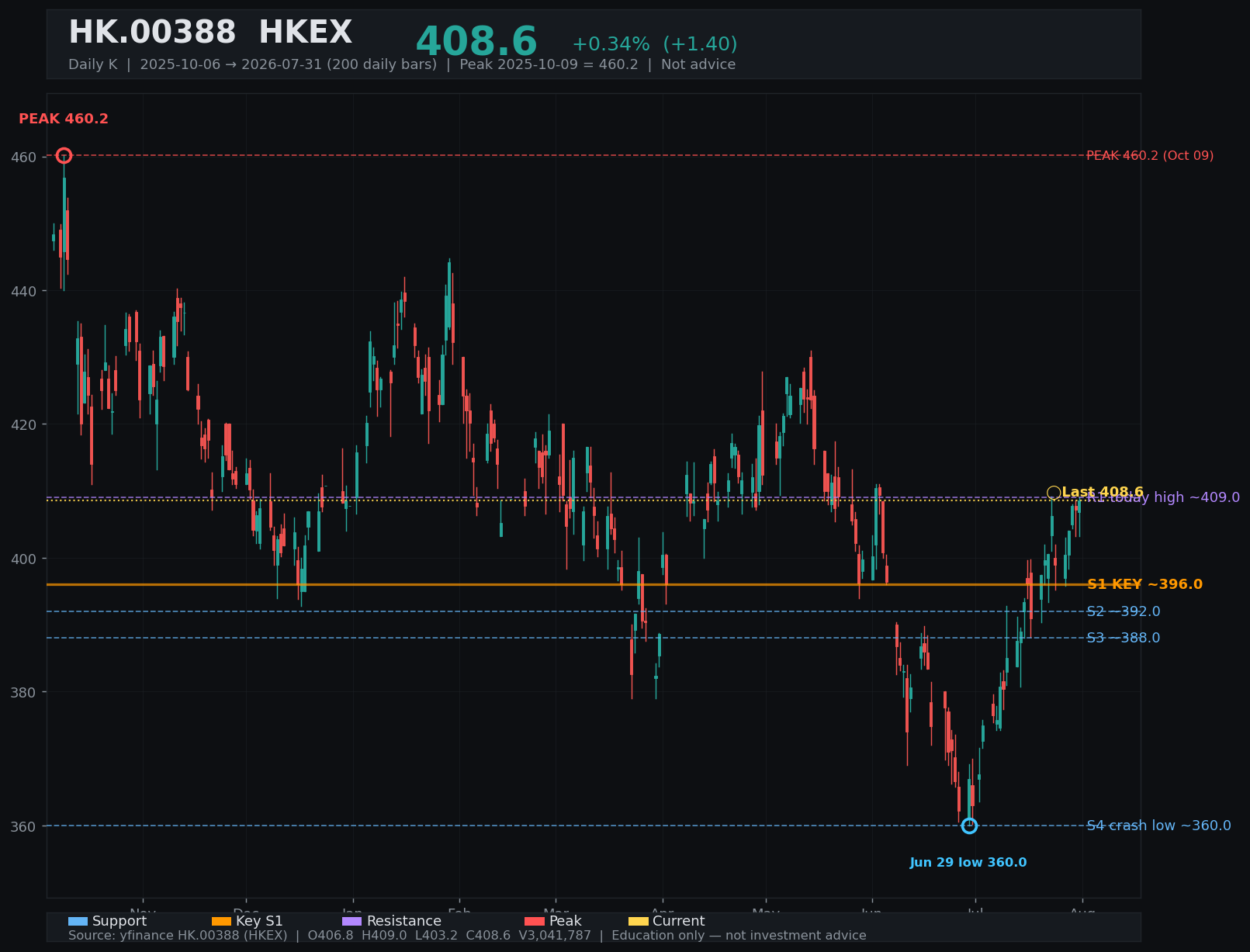Click the 'HK.00388 HKEX' chart title

pos(210,33)
